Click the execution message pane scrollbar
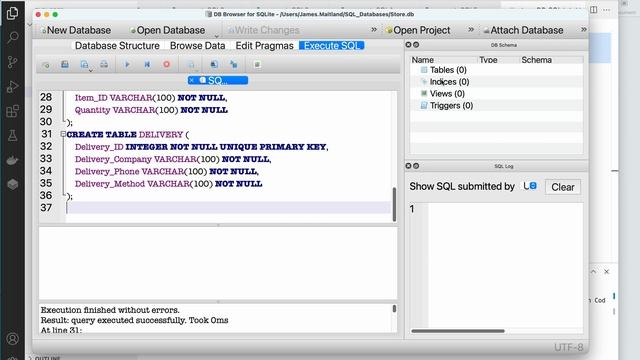The image size is (640, 360). [x=394, y=309]
